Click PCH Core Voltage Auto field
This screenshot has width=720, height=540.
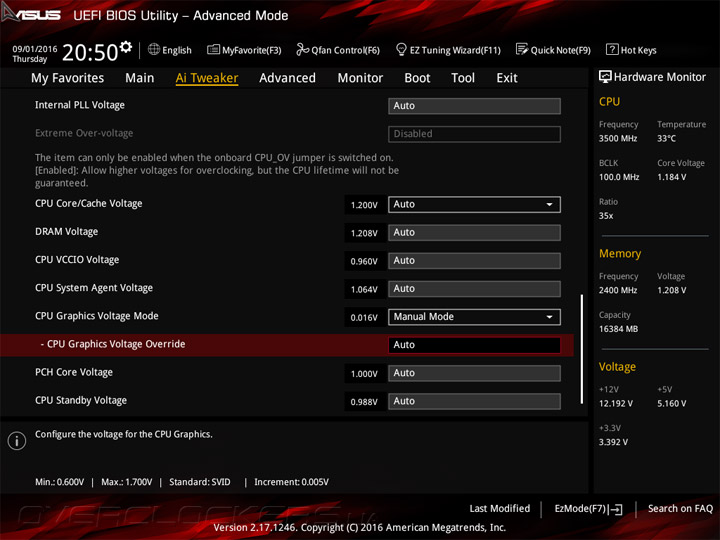[474, 373]
